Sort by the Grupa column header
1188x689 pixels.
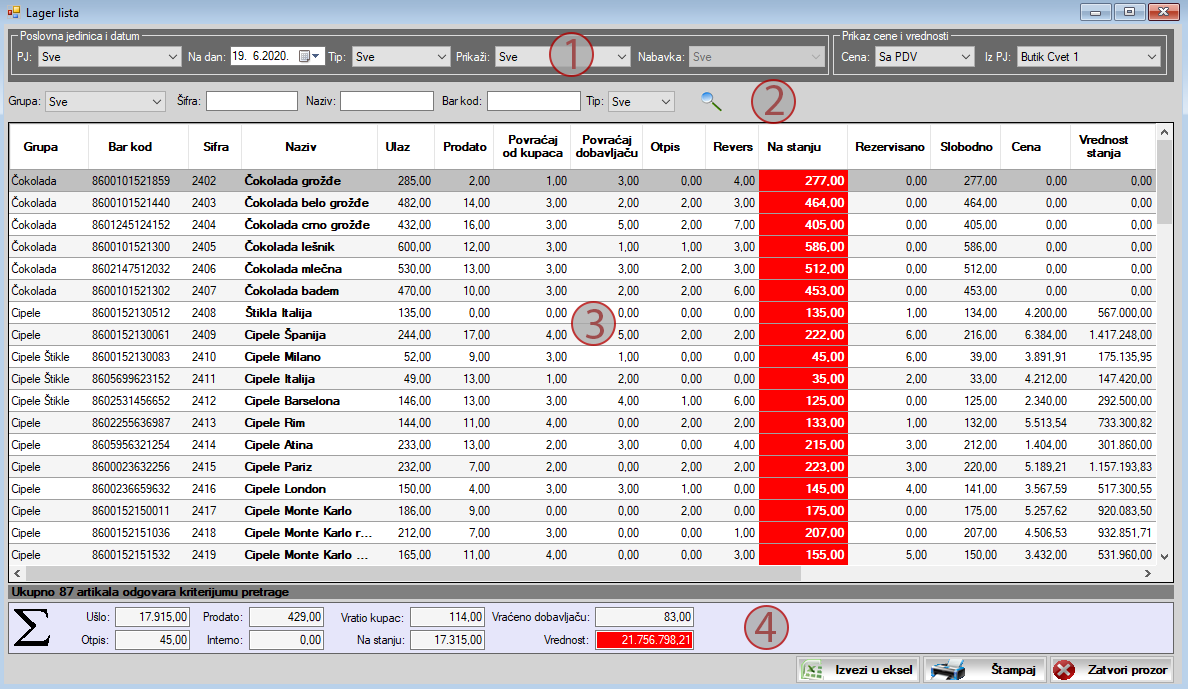coord(48,147)
